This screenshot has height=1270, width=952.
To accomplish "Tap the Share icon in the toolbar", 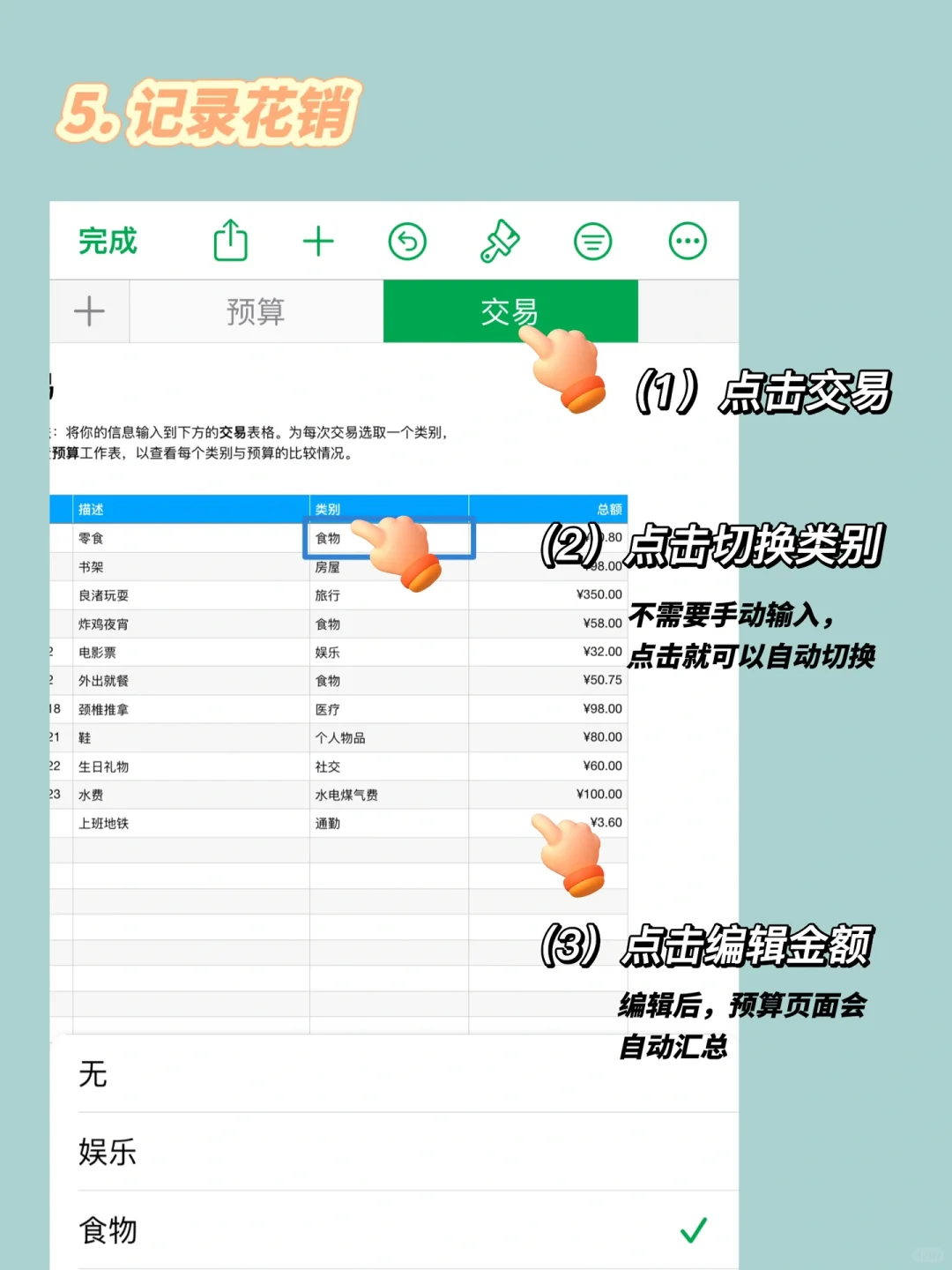I will (230, 241).
